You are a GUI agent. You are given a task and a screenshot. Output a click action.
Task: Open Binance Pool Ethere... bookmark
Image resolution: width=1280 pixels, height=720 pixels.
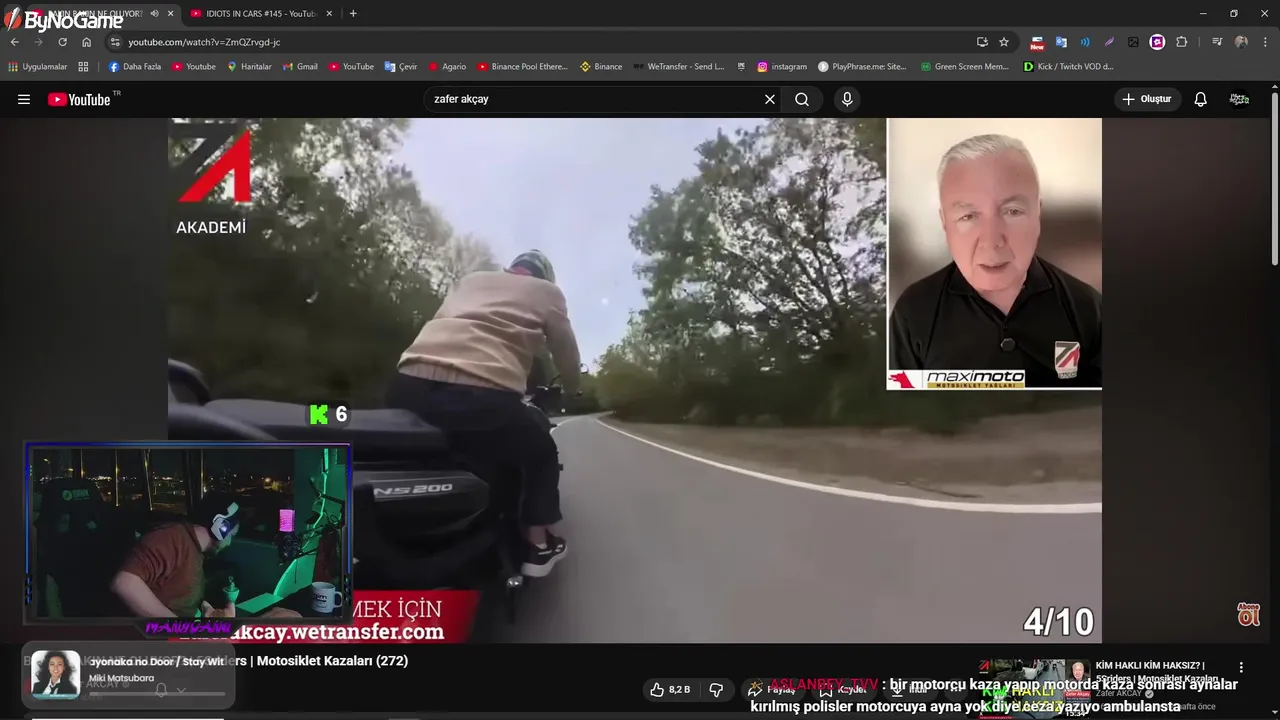click(x=522, y=67)
